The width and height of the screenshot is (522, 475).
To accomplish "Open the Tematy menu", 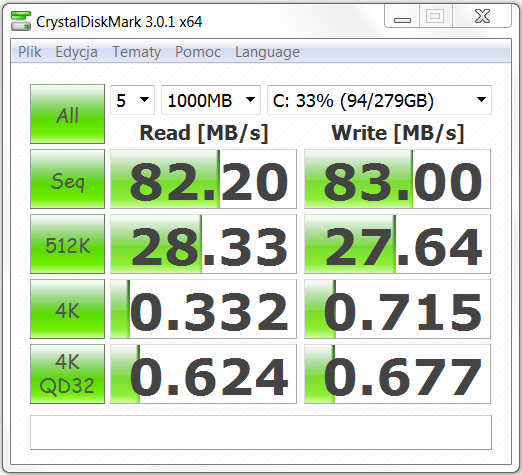I will 137,52.
